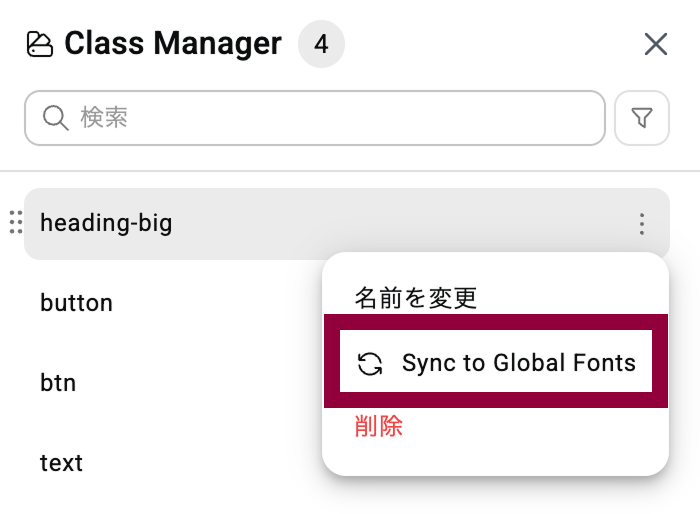
Task: Click the Class Manager title text
Action: click(173, 44)
